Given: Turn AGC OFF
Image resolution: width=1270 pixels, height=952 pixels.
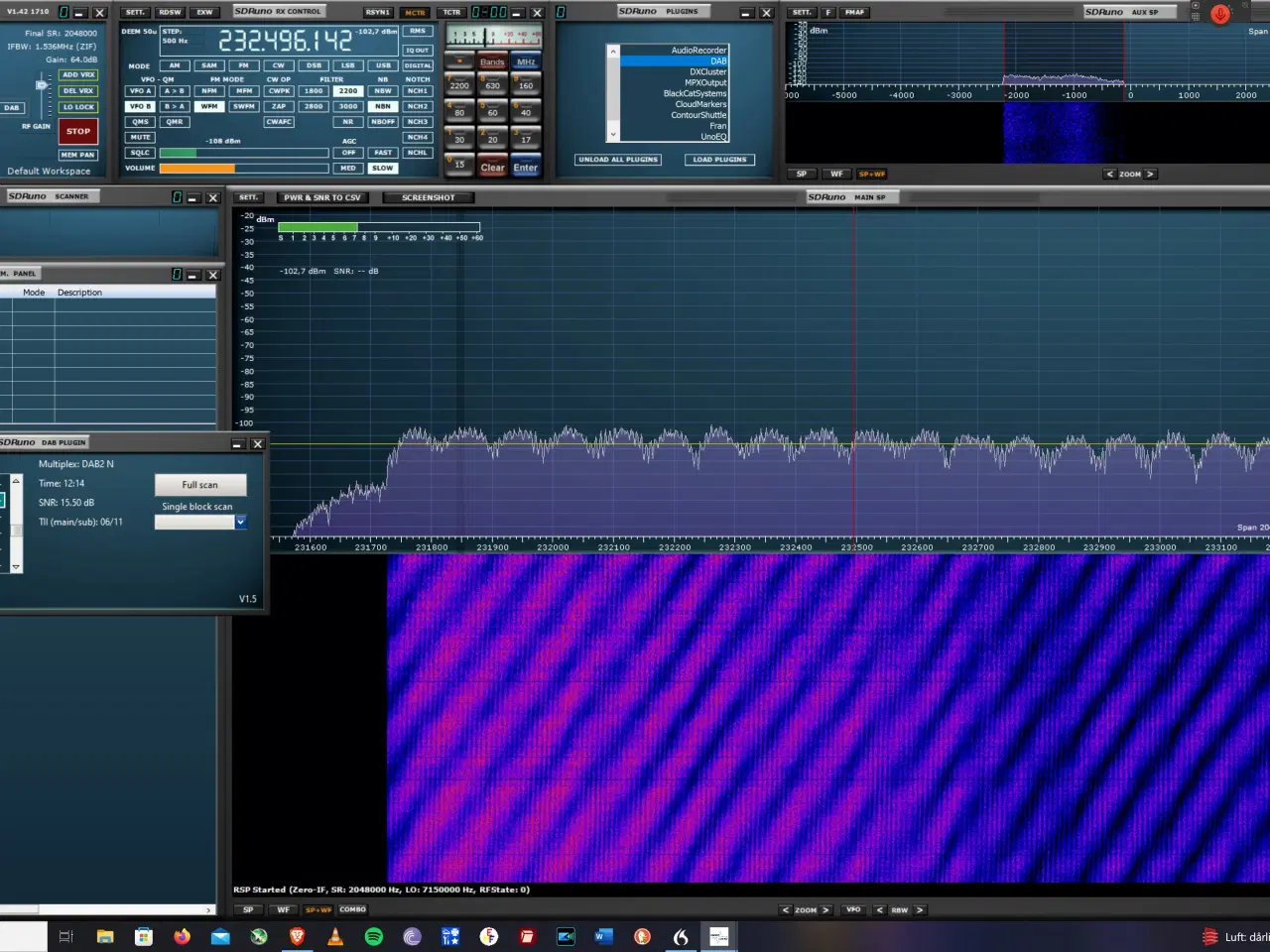Looking at the screenshot, I should pyautogui.click(x=348, y=153).
